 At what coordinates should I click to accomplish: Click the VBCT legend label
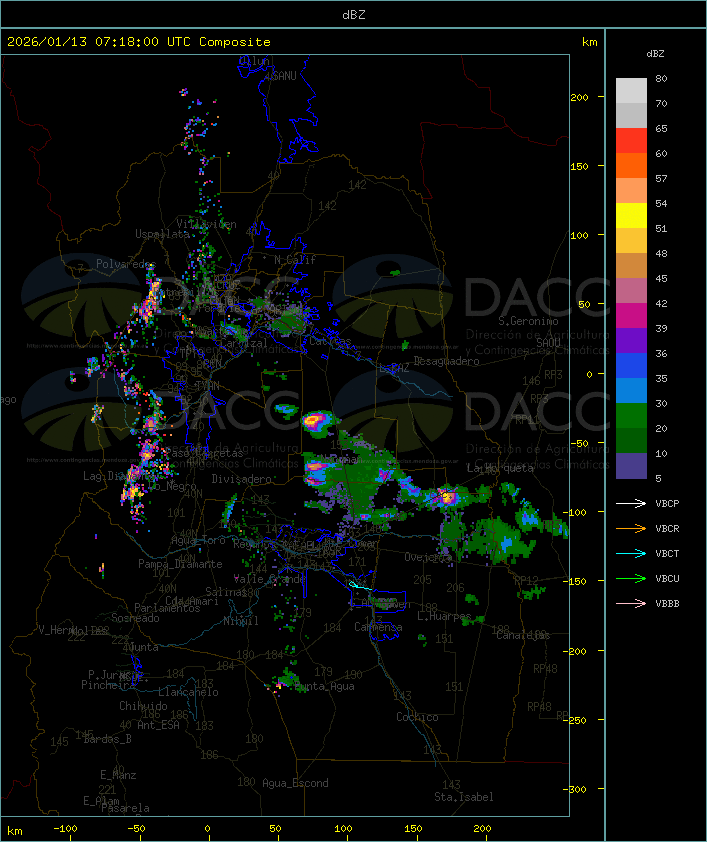667,553
